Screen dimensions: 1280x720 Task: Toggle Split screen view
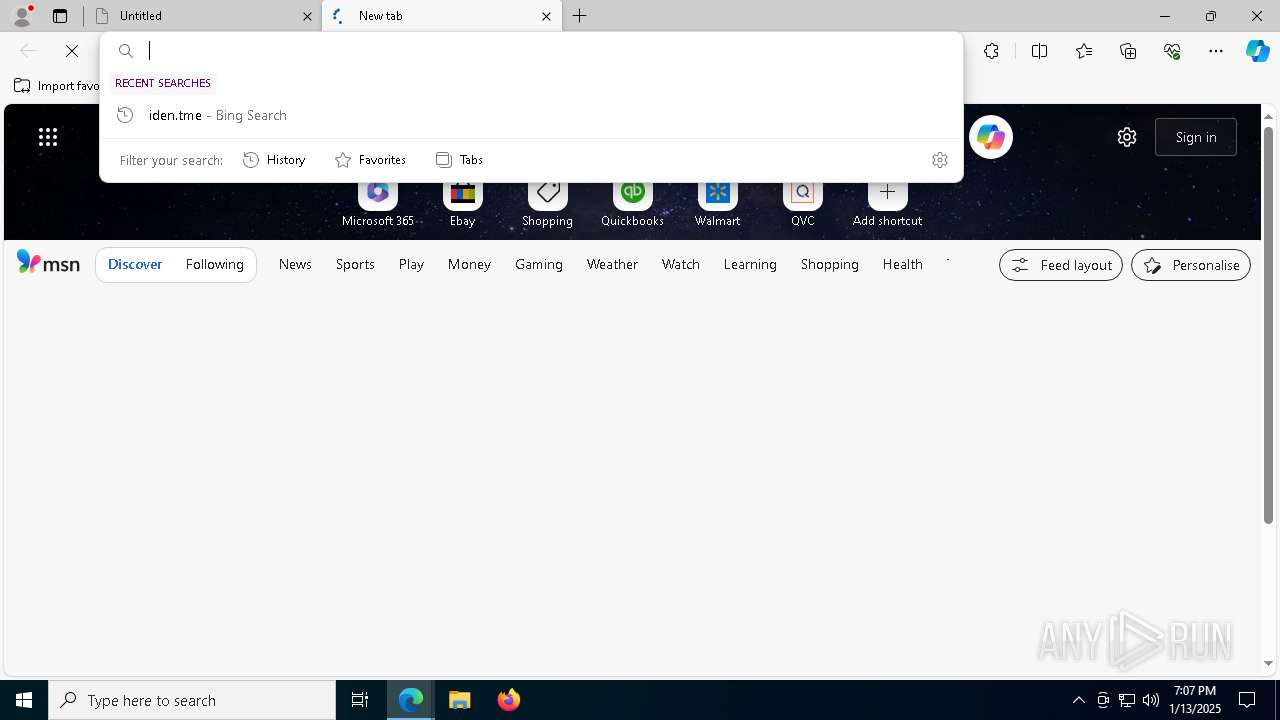[x=1039, y=51]
